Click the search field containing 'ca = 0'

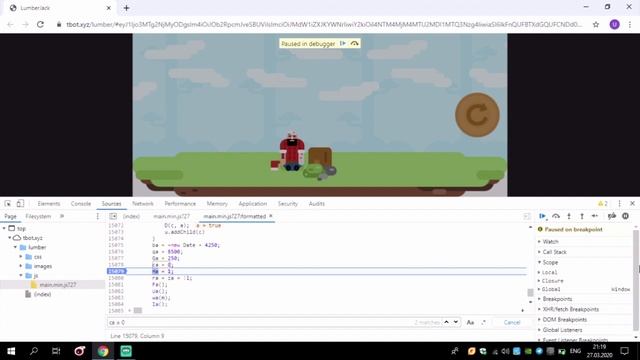(261, 322)
